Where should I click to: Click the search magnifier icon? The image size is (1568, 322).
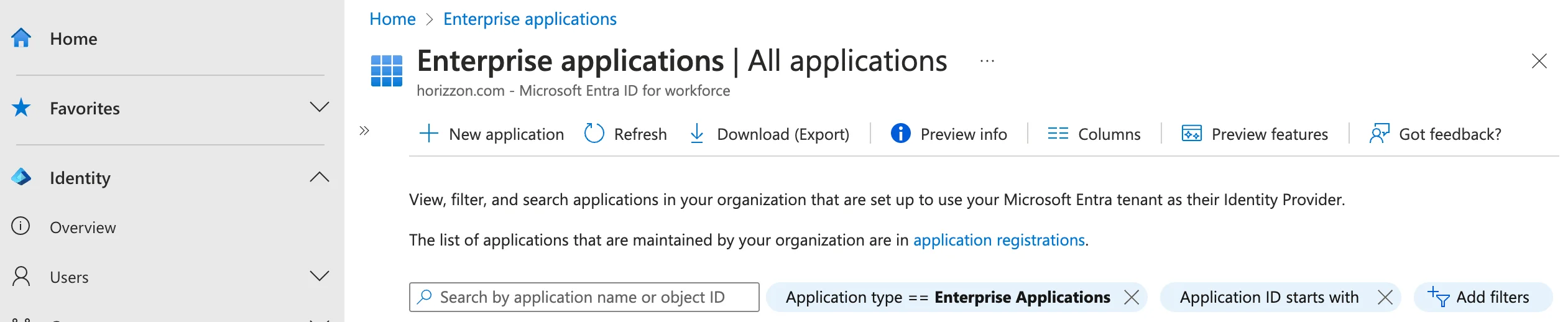click(425, 297)
